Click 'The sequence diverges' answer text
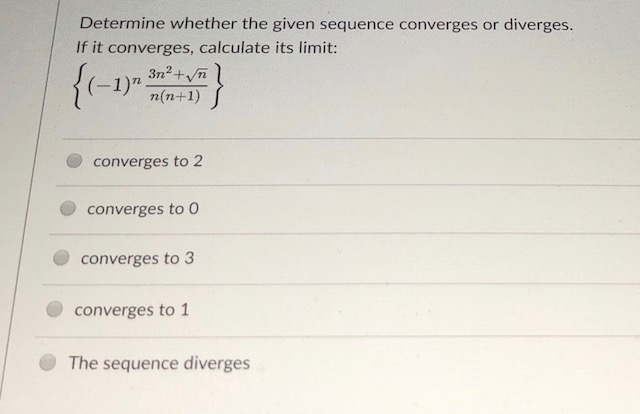640x414 pixels. tap(159, 363)
